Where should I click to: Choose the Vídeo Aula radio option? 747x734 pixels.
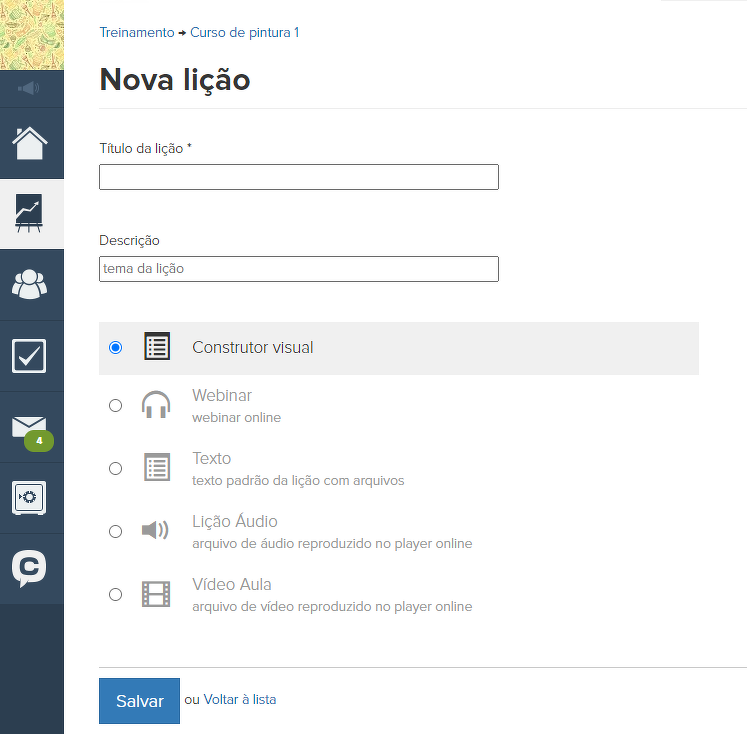[x=116, y=594]
